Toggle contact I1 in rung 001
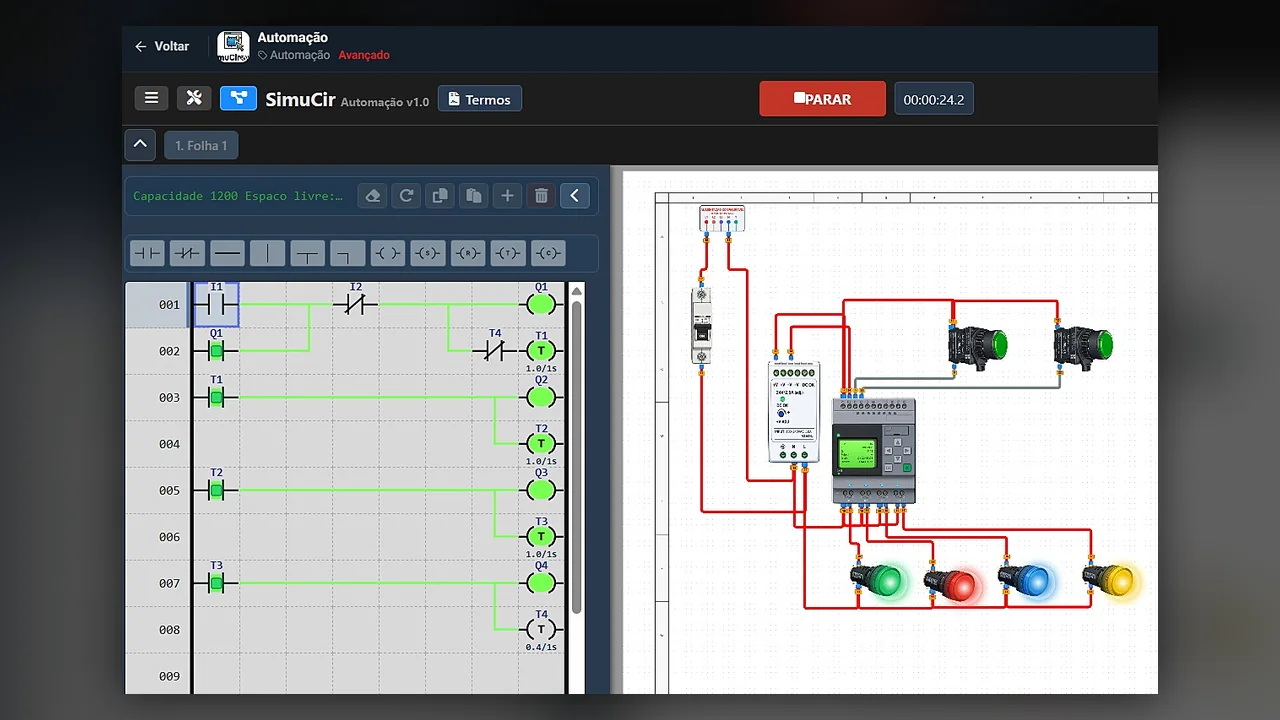The width and height of the screenshot is (1280, 720). [216, 304]
